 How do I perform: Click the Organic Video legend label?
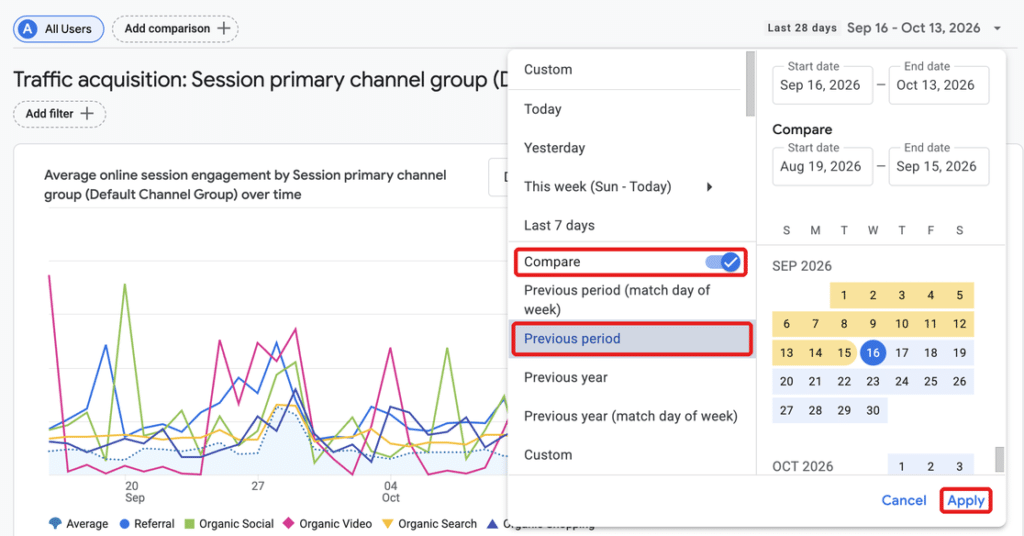pyautogui.click(x=335, y=524)
